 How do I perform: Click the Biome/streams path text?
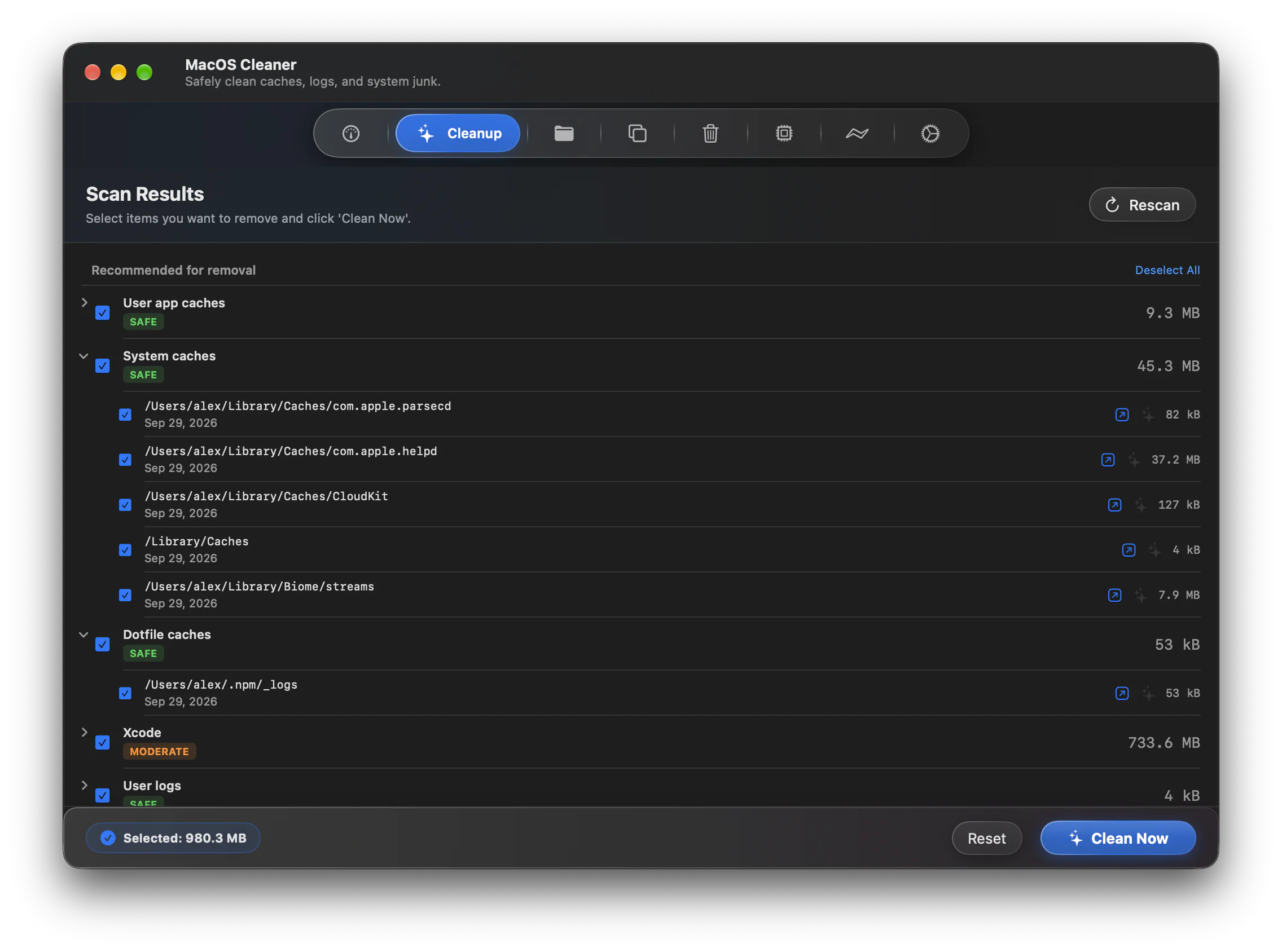(x=259, y=586)
